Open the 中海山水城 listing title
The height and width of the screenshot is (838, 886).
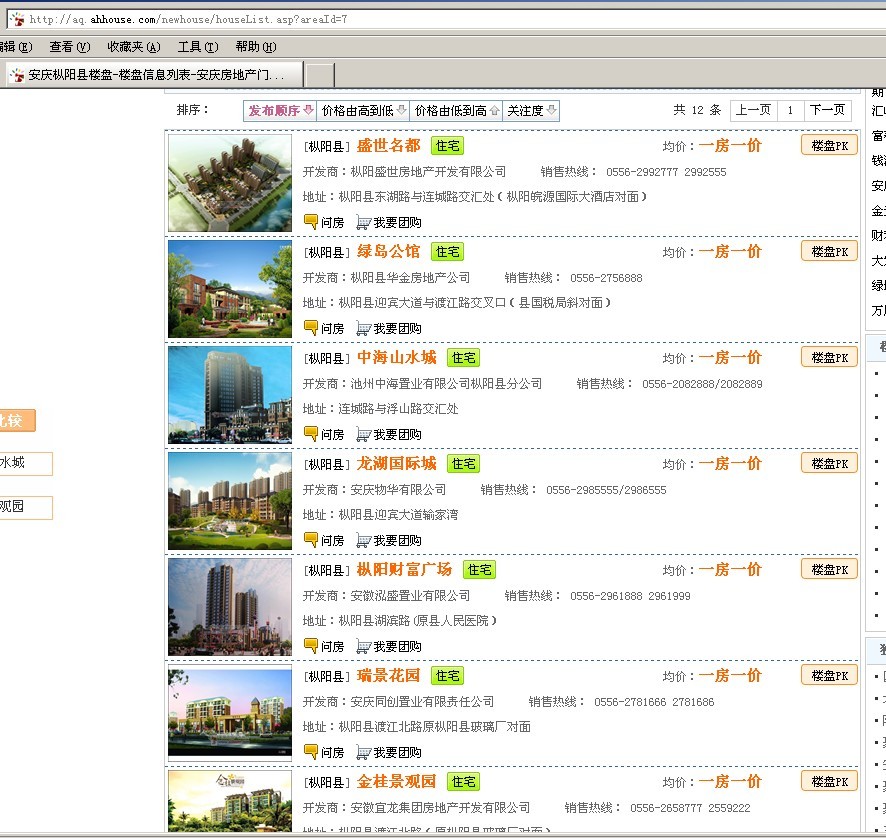click(x=397, y=358)
